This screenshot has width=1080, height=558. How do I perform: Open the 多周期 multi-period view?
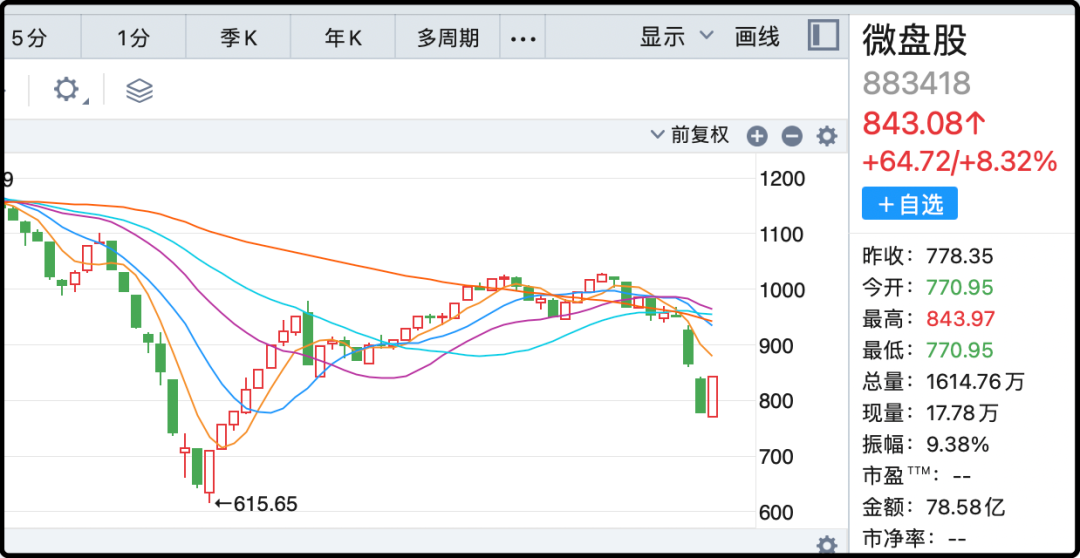click(448, 38)
